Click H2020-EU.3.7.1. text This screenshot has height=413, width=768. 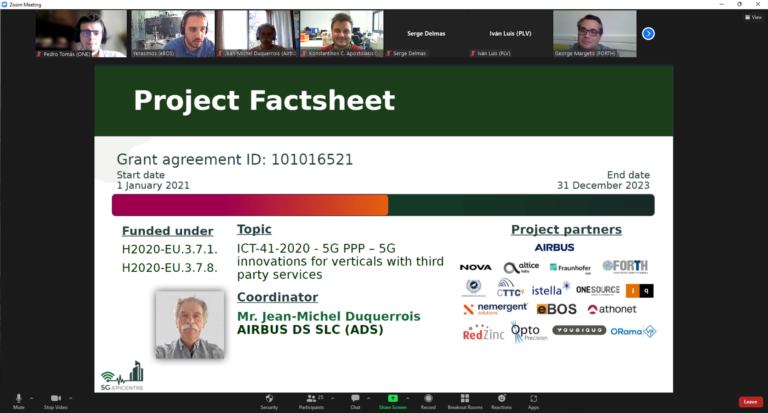169,249
